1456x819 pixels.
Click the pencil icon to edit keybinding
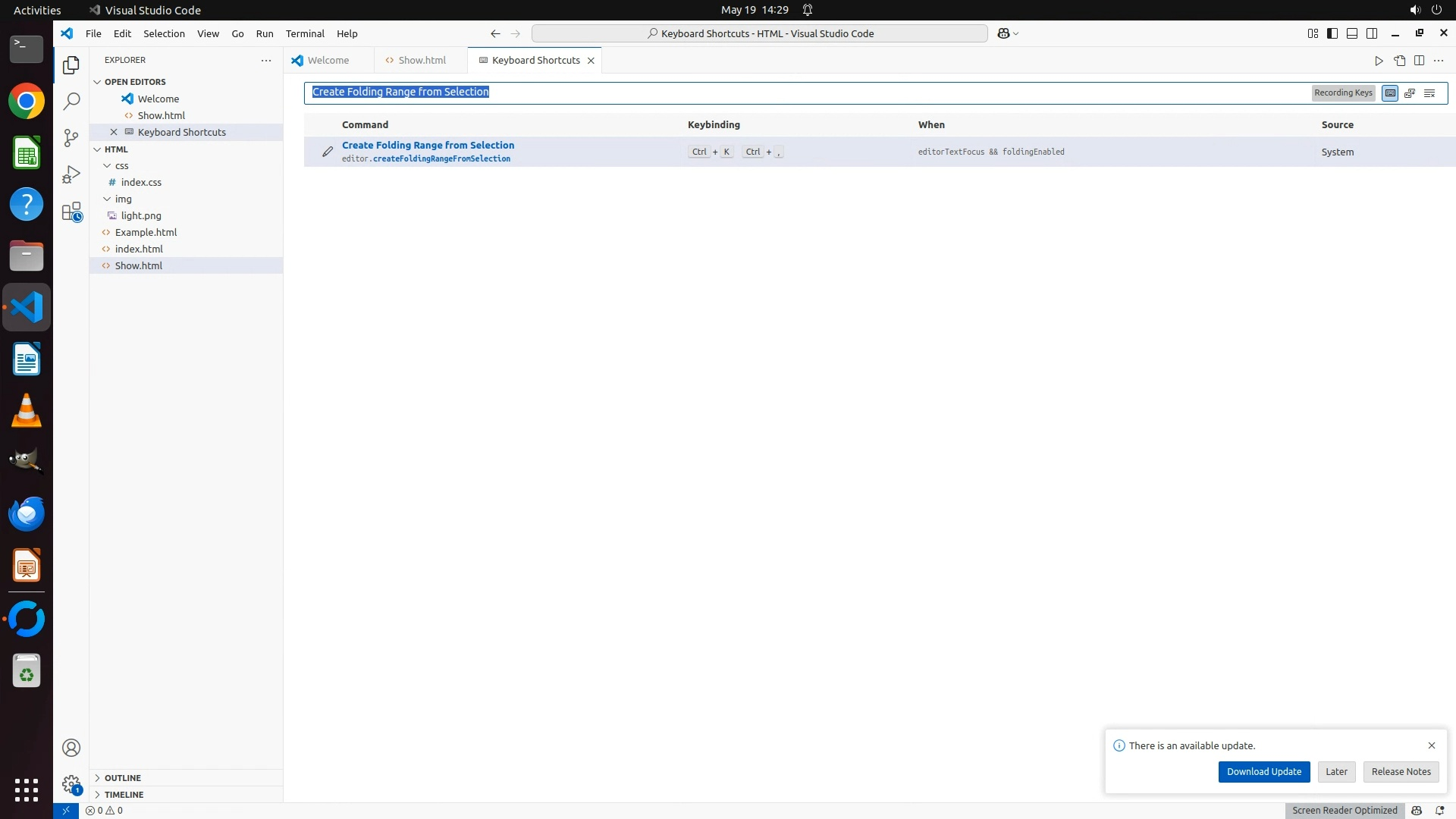coord(328,152)
